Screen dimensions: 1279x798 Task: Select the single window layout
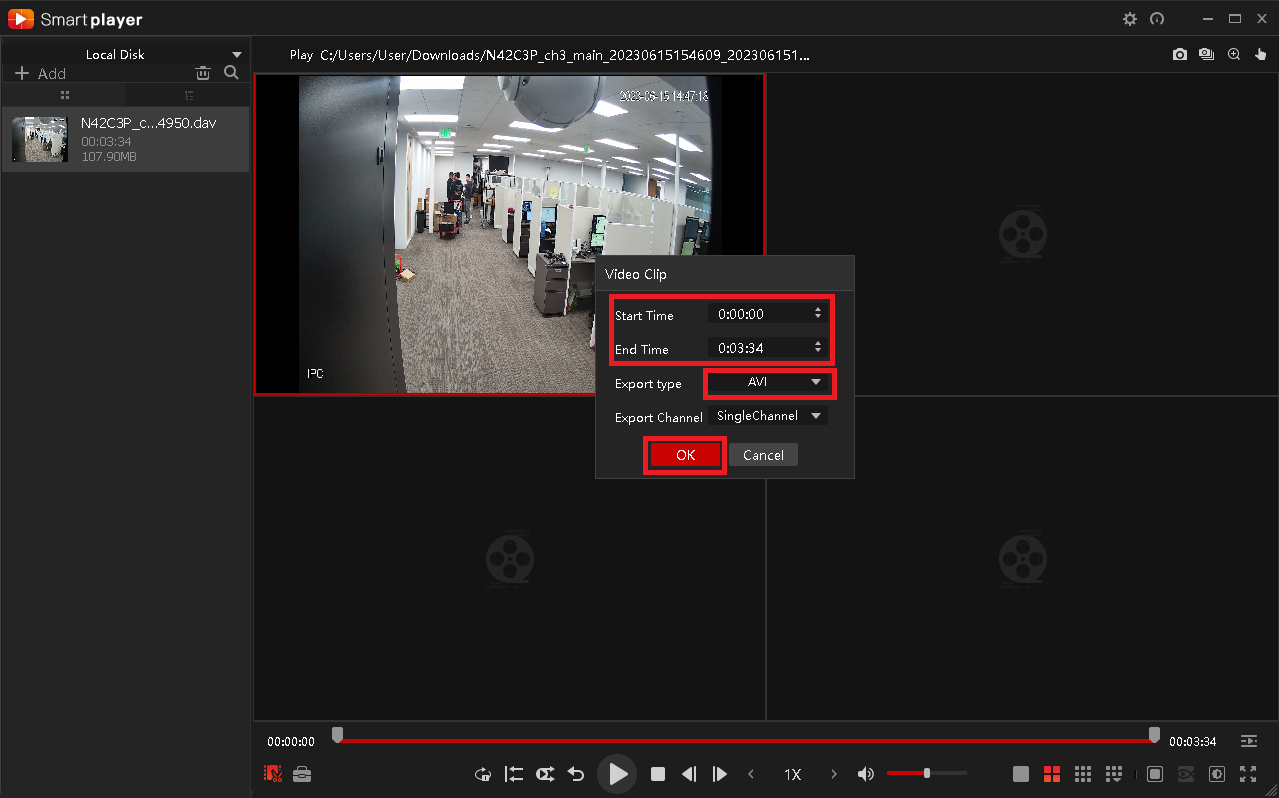[x=1020, y=774]
